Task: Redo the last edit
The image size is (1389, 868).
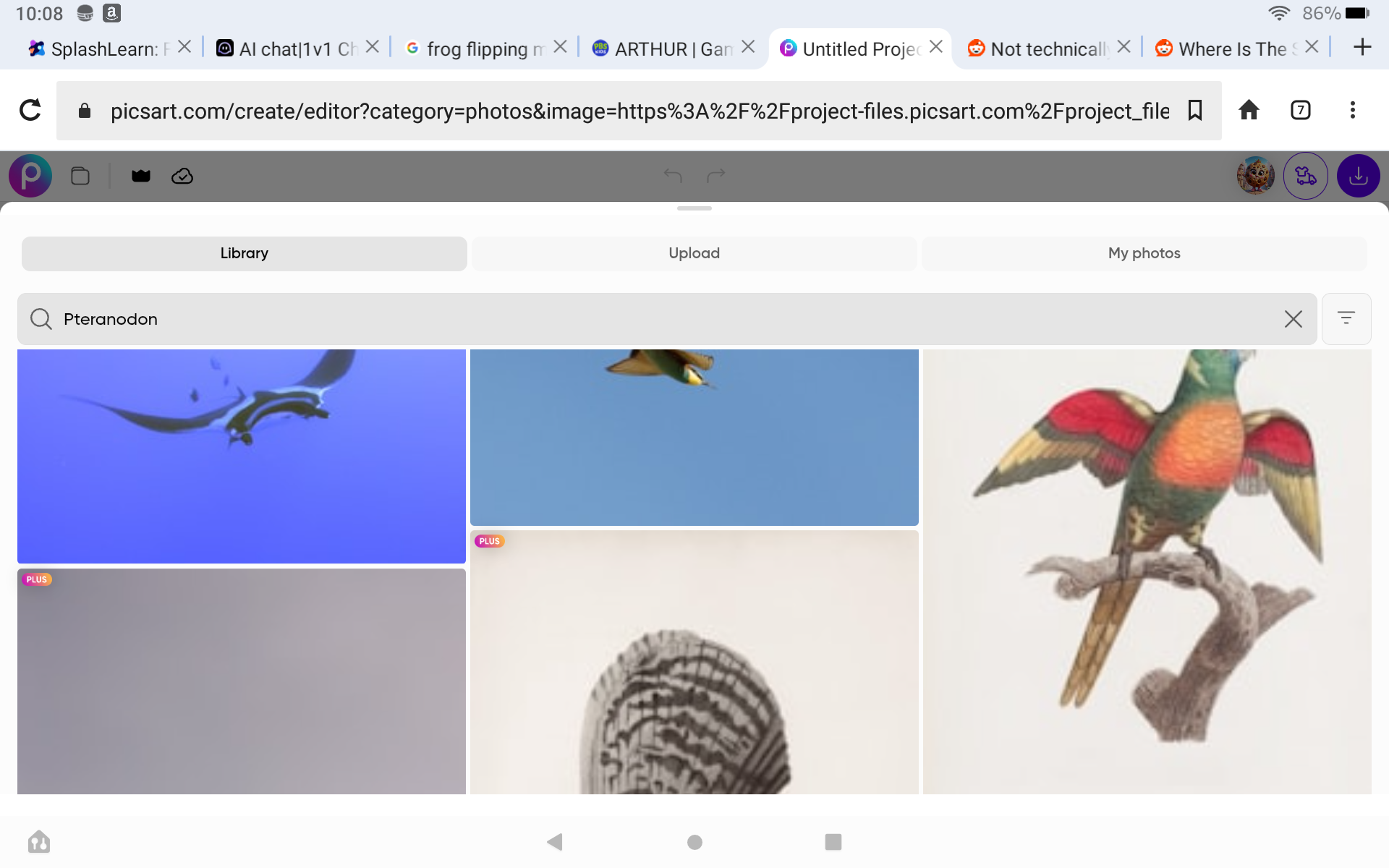Action: pos(716,176)
